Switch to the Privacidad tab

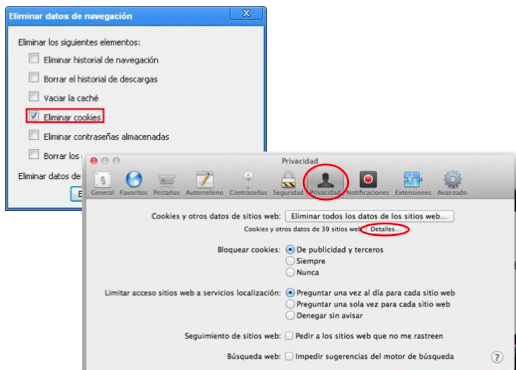(325, 183)
